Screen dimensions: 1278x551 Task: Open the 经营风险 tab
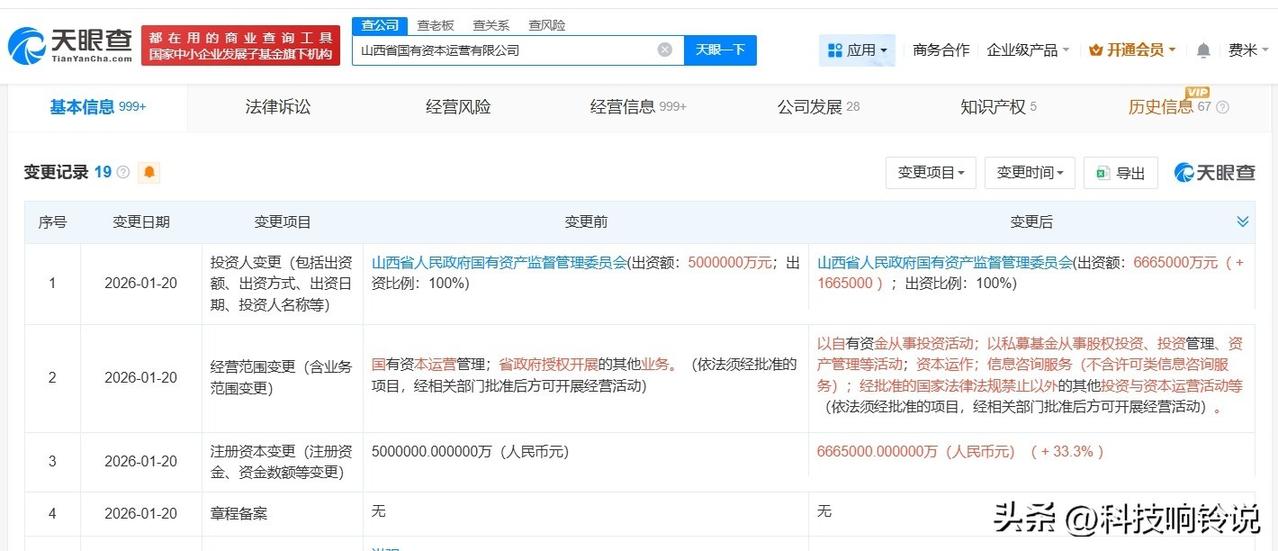point(458,107)
